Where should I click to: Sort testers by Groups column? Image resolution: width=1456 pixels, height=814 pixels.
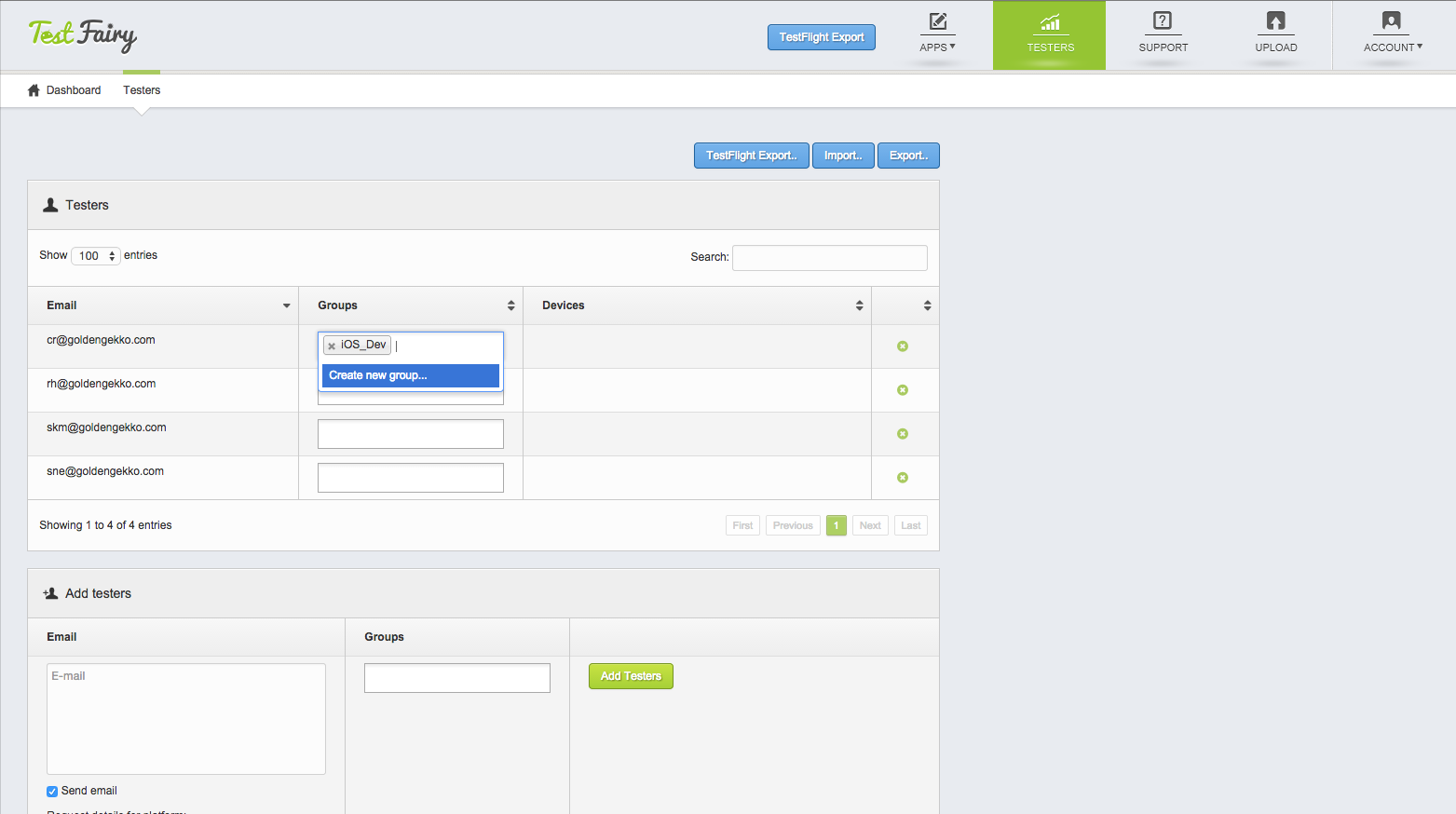[411, 305]
